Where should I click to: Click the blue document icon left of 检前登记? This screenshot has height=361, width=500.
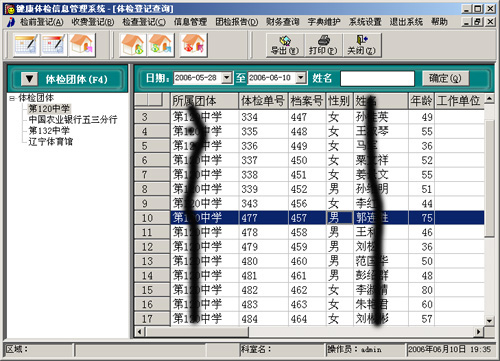coord(11,22)
